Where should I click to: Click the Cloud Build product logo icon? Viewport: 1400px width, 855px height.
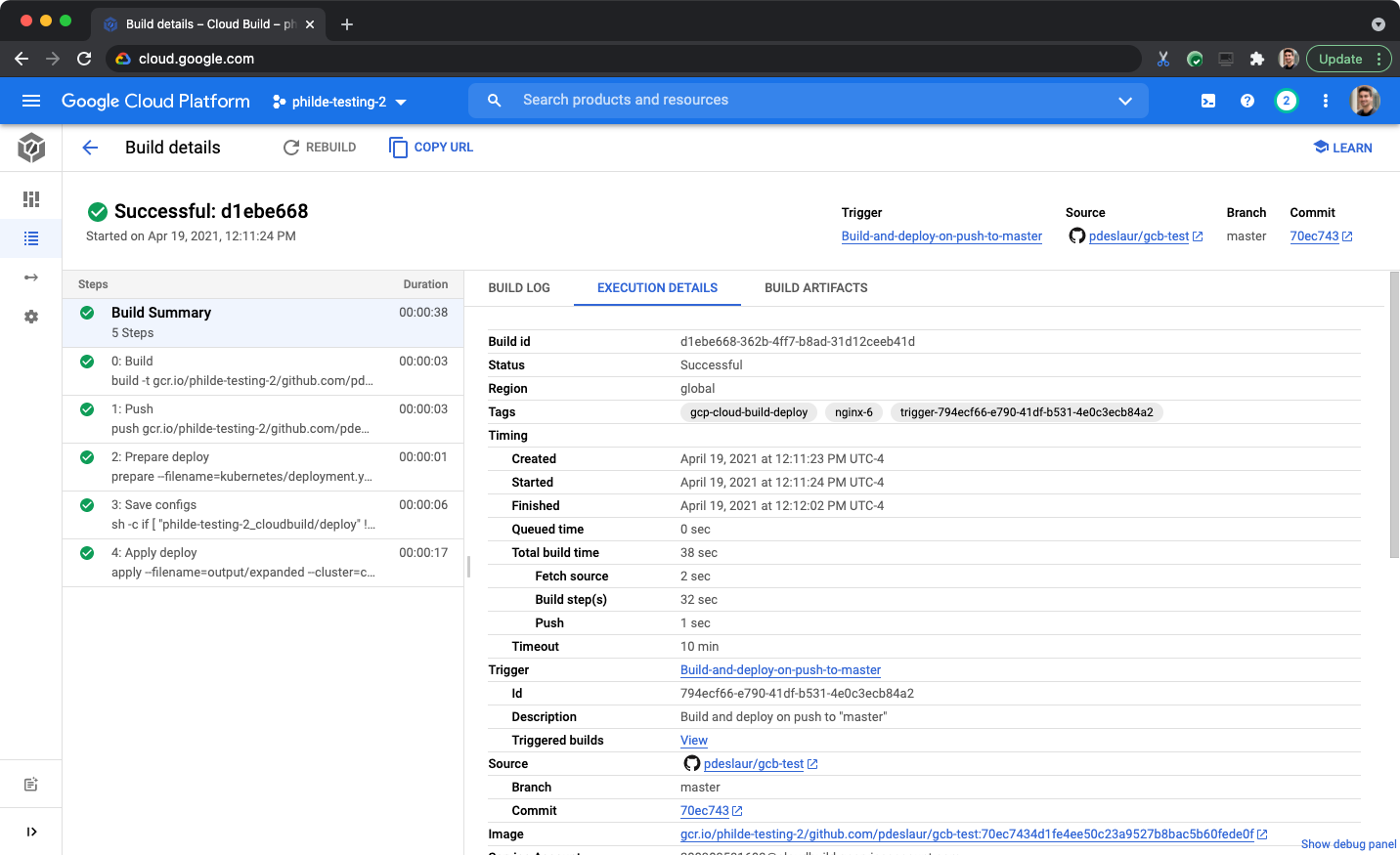click(31, 148)
